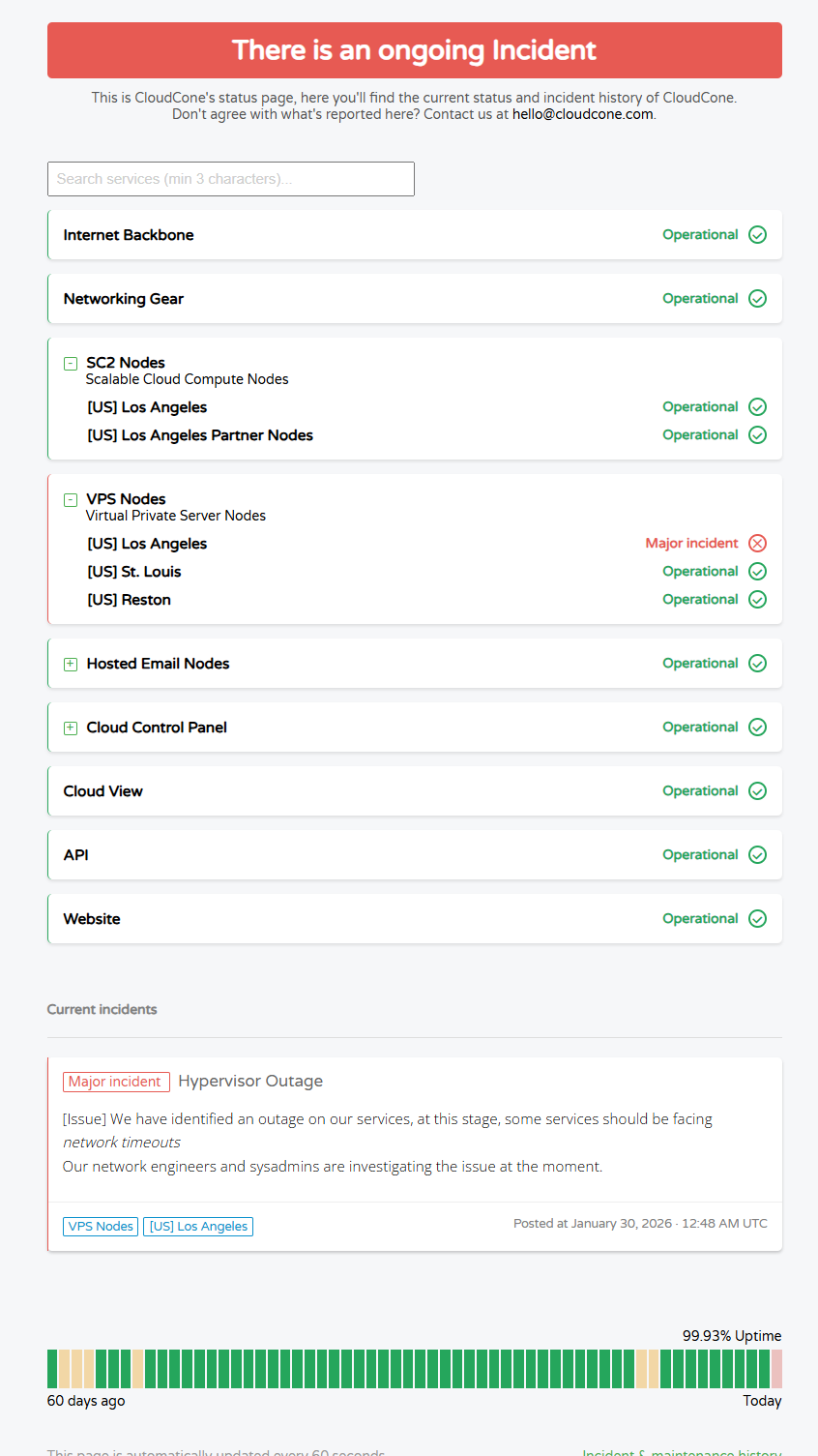This screenshot has height=1456, width=818.
Task: Click the first green uptime bar segment
Action: tap(52, 1369)
